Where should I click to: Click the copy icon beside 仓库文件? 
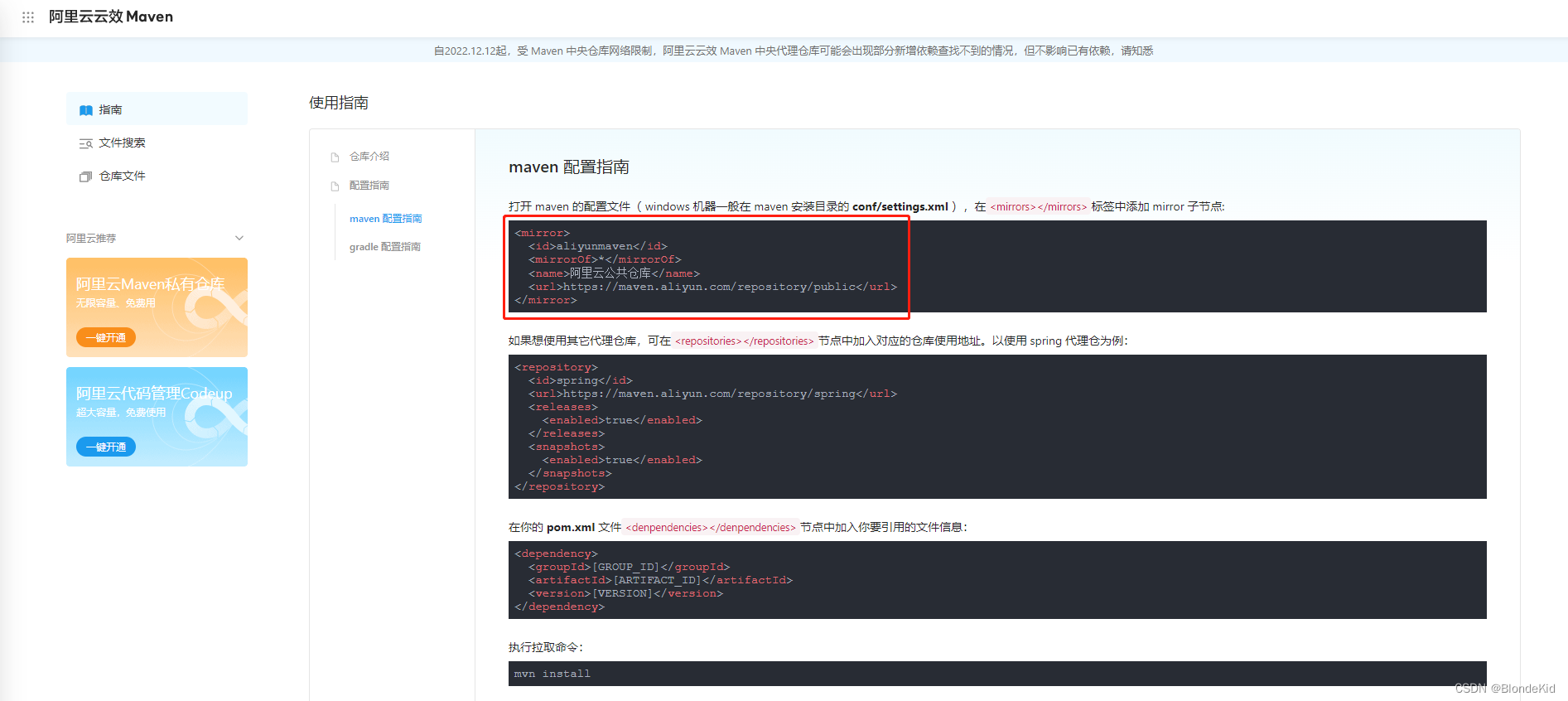point(85,176)
